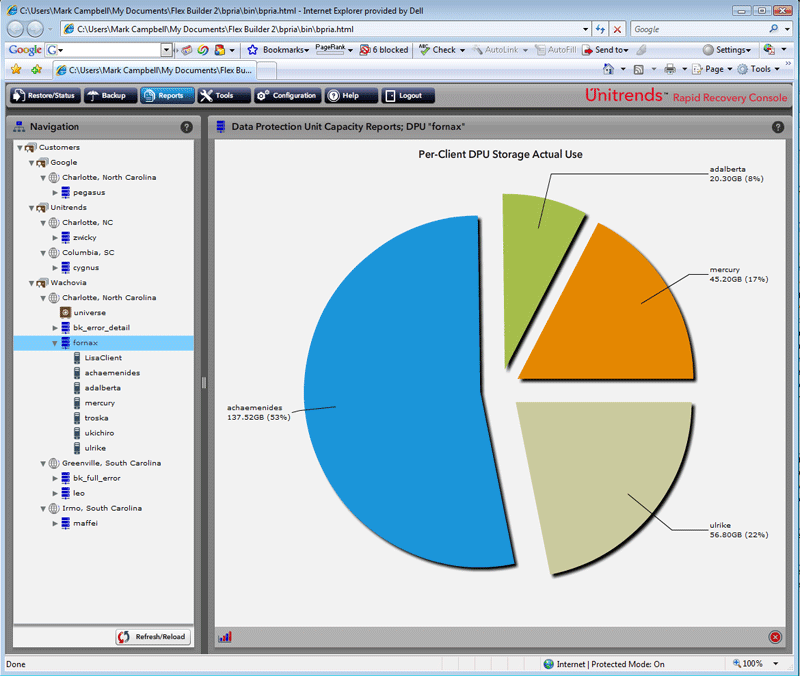Click the Logout button
800x676 pixels.
(408, 95)
